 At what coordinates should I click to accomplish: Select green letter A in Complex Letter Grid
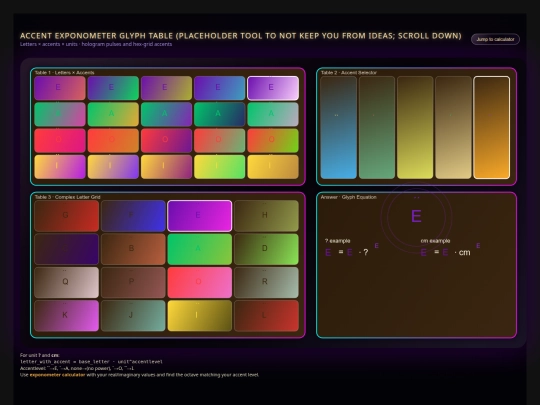(200, 249)
